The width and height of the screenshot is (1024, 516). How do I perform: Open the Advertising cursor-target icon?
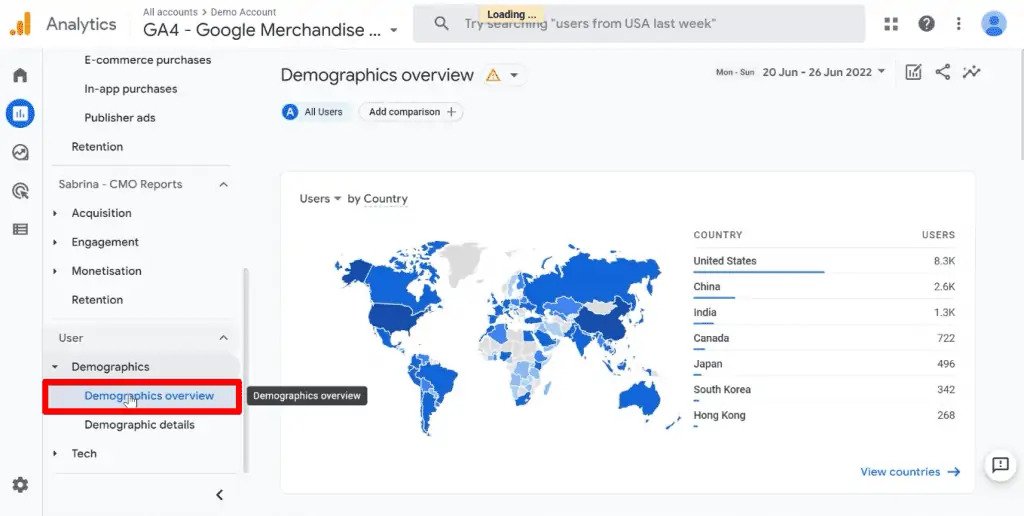point(20,191)
